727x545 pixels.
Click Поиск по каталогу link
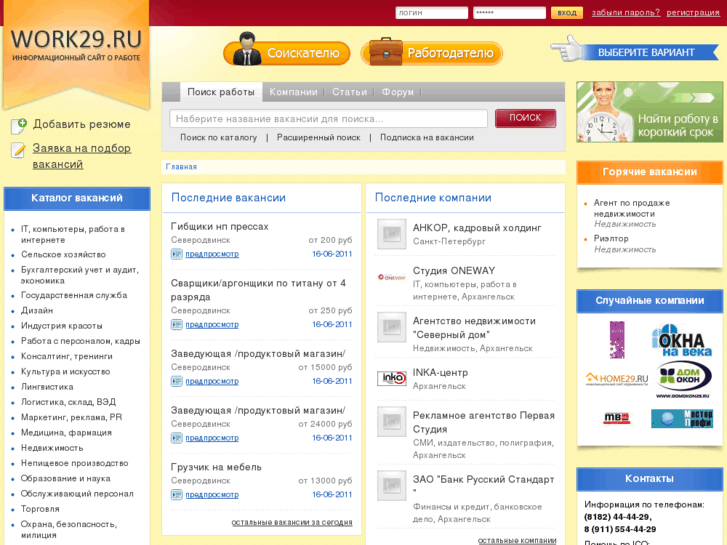218,138
